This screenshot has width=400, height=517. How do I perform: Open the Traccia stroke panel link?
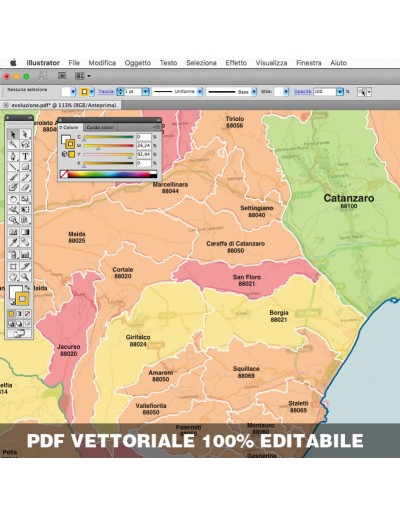pos(106,91)
